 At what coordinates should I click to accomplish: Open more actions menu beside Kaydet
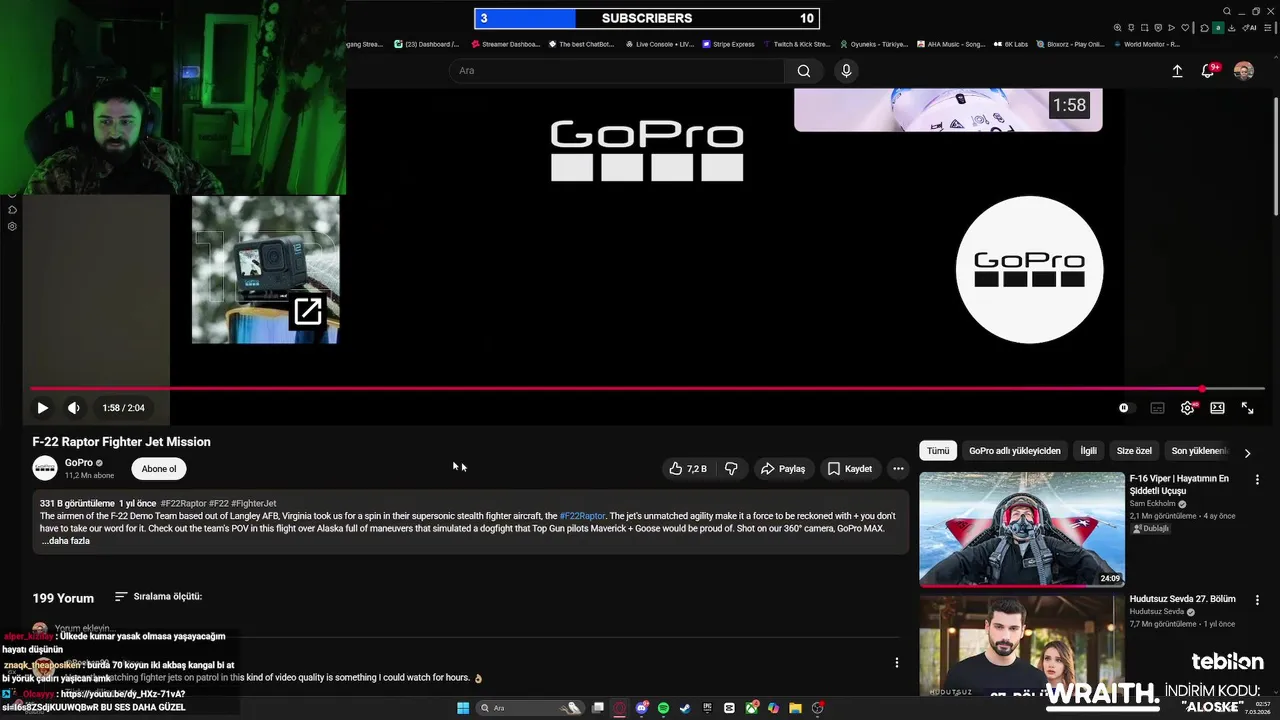pos(898,469)
